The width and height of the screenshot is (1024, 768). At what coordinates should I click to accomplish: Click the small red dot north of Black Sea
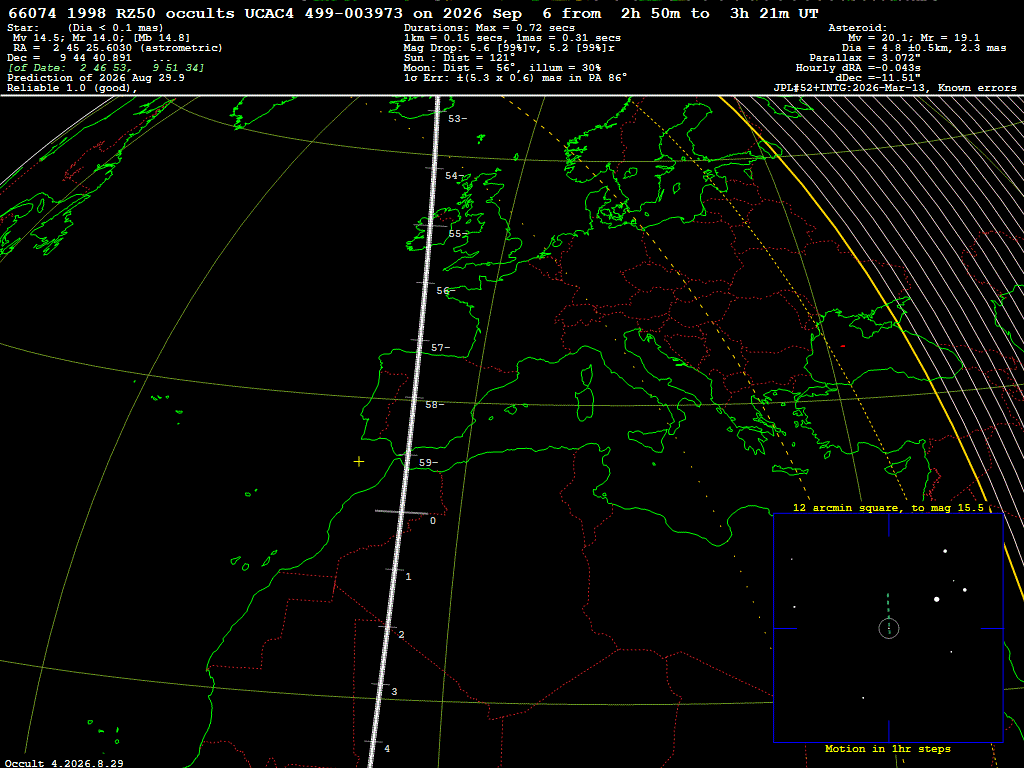[843, 346]
